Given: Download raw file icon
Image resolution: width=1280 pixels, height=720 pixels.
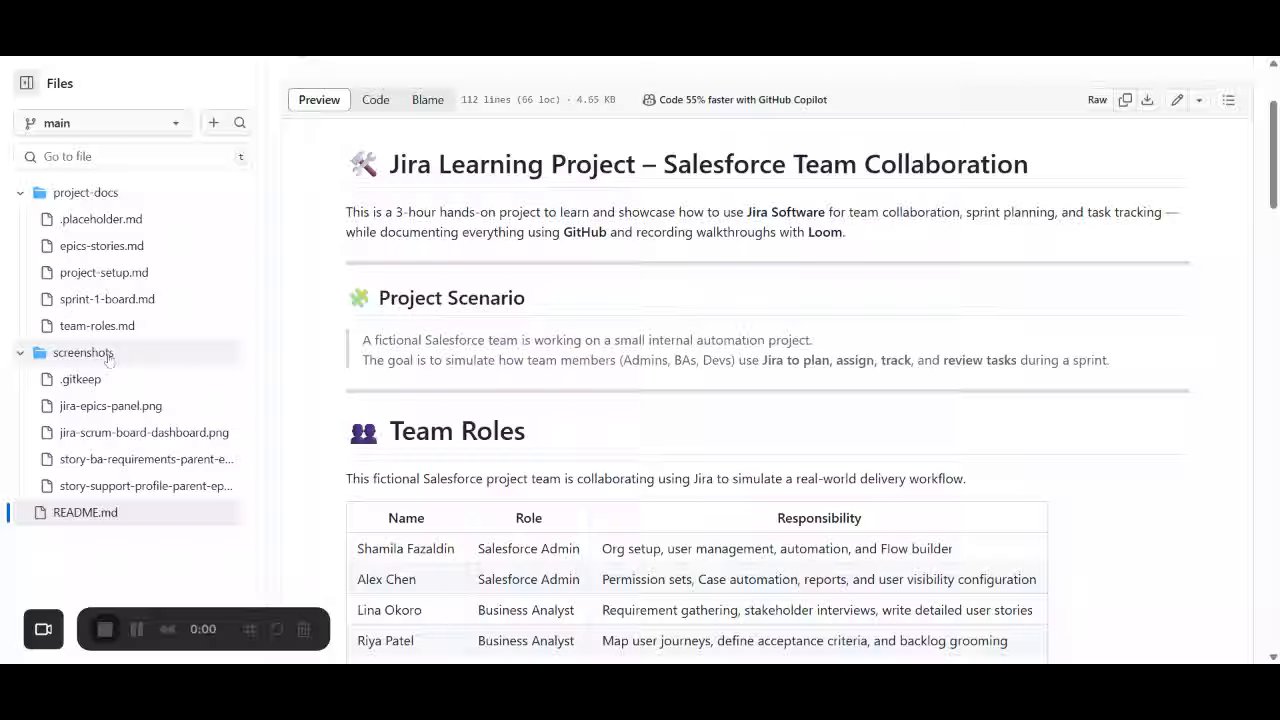Looking at the screenshot, I should tap(1148, 100).
